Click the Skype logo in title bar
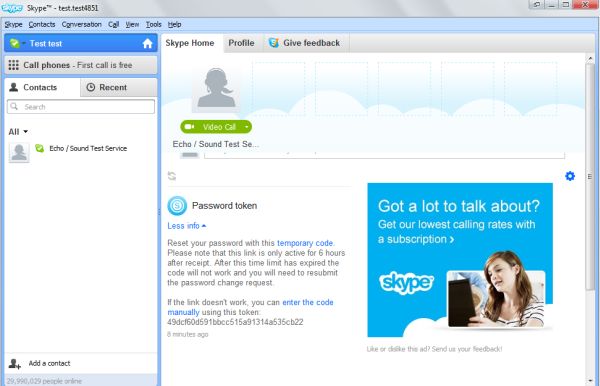 12,8
